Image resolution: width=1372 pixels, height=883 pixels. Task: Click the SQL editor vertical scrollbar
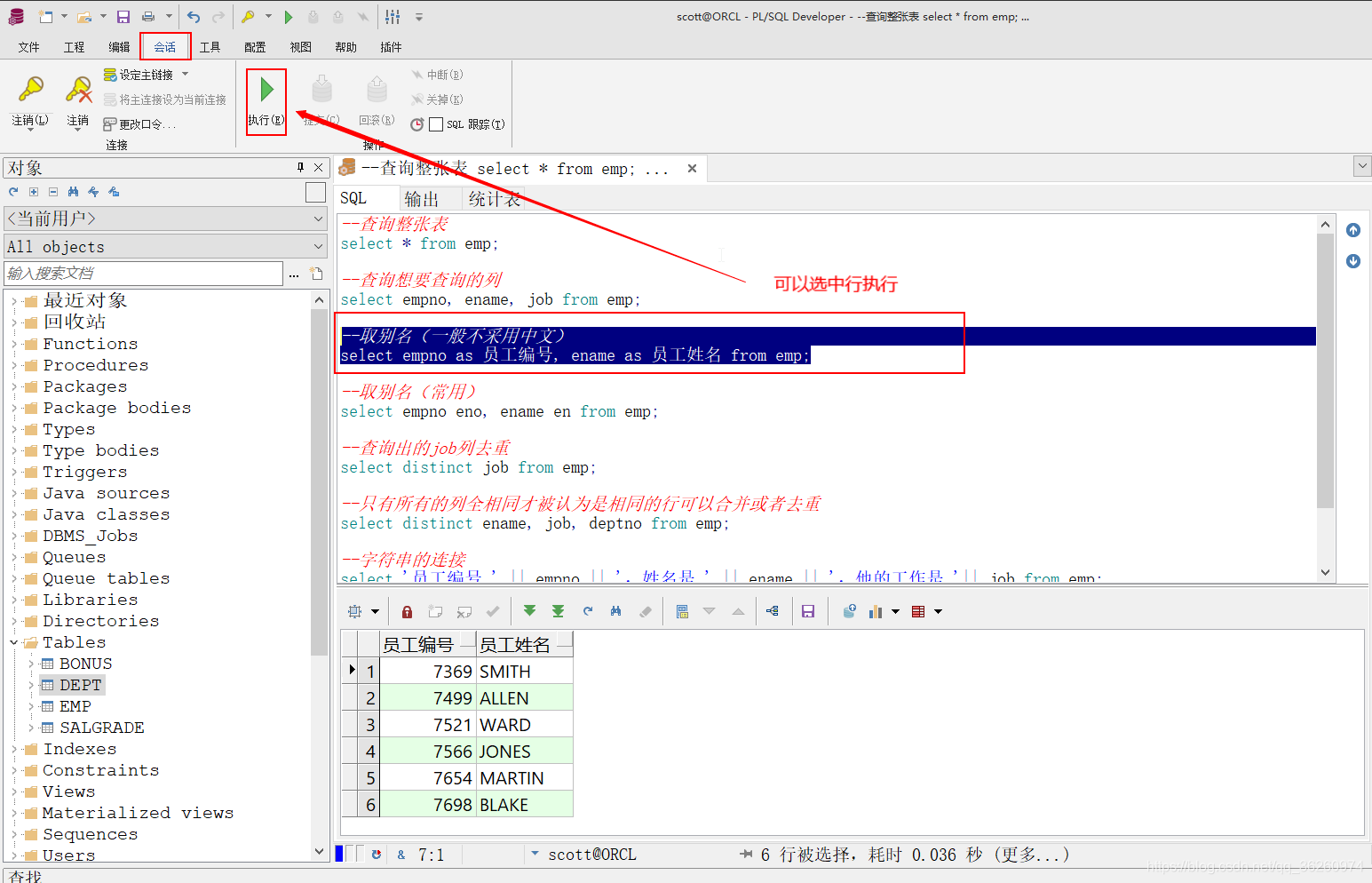(1325, 371)
